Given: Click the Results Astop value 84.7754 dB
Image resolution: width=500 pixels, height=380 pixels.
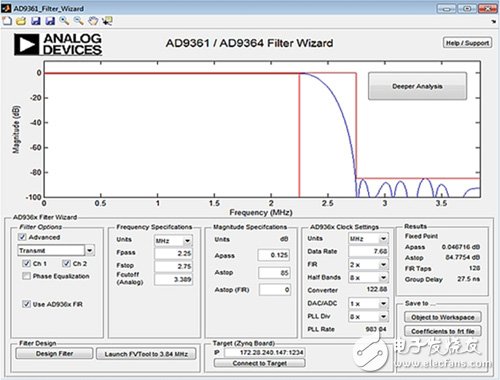Looking at the screenshot, I should pos(463,257).
